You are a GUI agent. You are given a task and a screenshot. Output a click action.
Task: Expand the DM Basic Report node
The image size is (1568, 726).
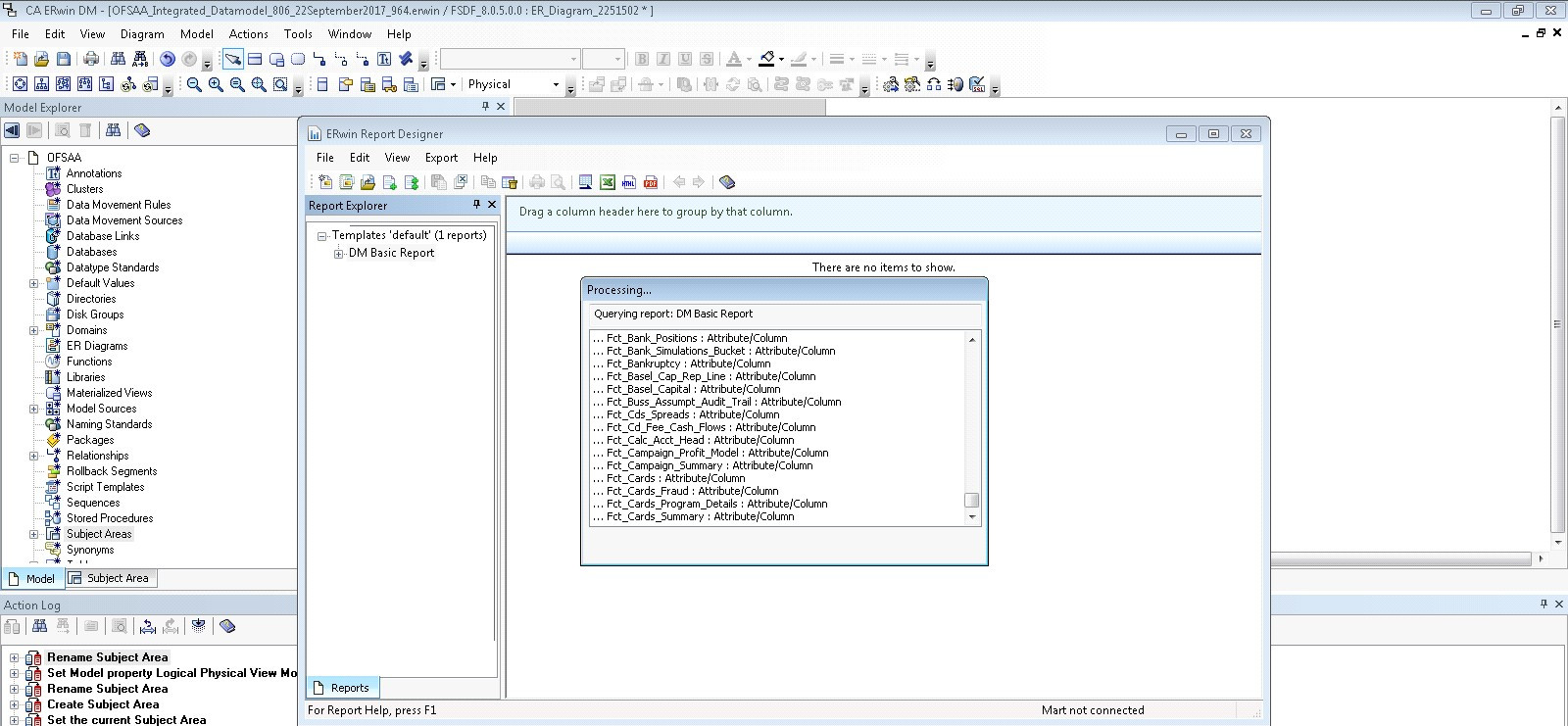tap(338, 254)
